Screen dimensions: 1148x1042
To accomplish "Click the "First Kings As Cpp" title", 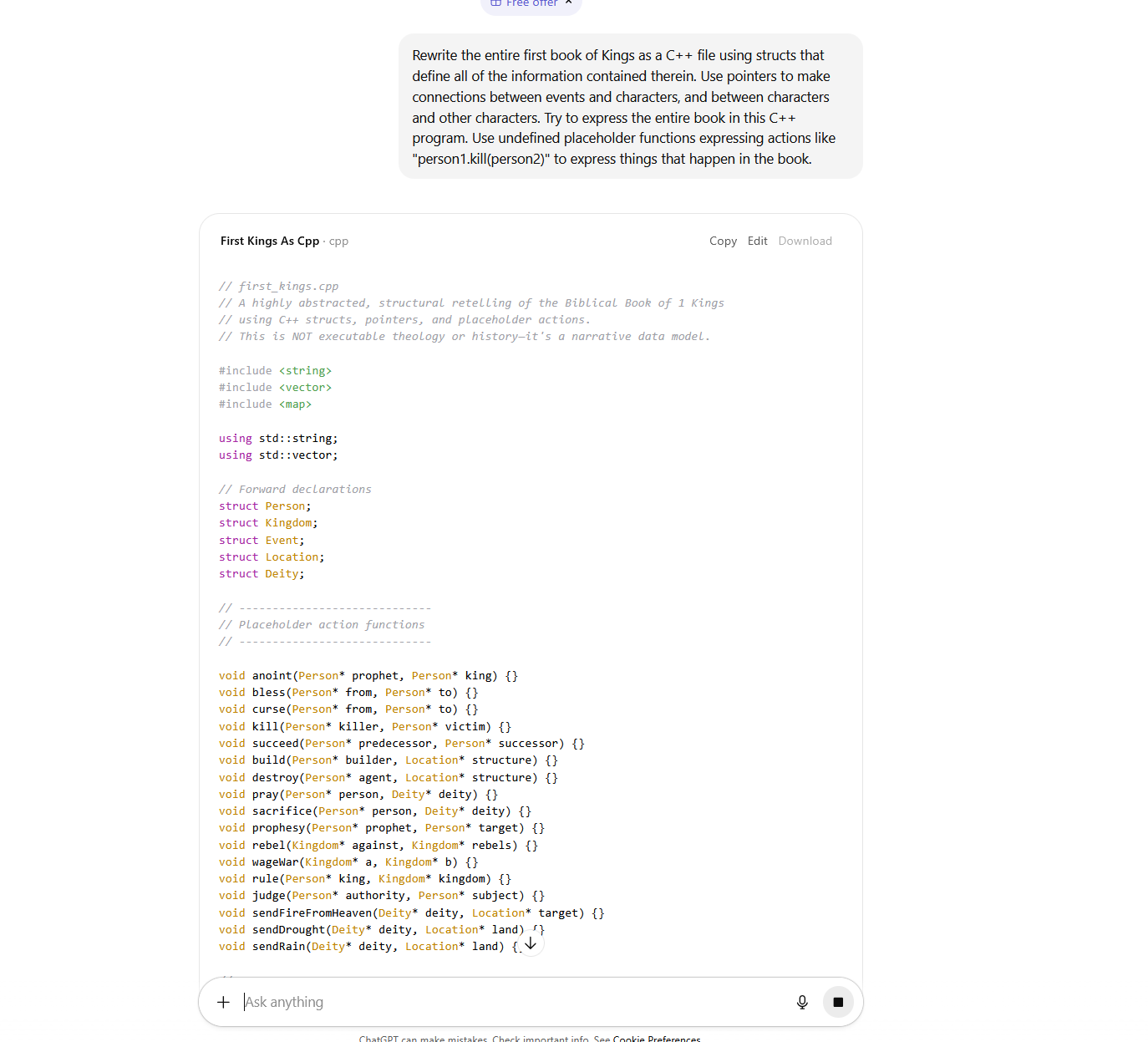I will pos(270,241).
